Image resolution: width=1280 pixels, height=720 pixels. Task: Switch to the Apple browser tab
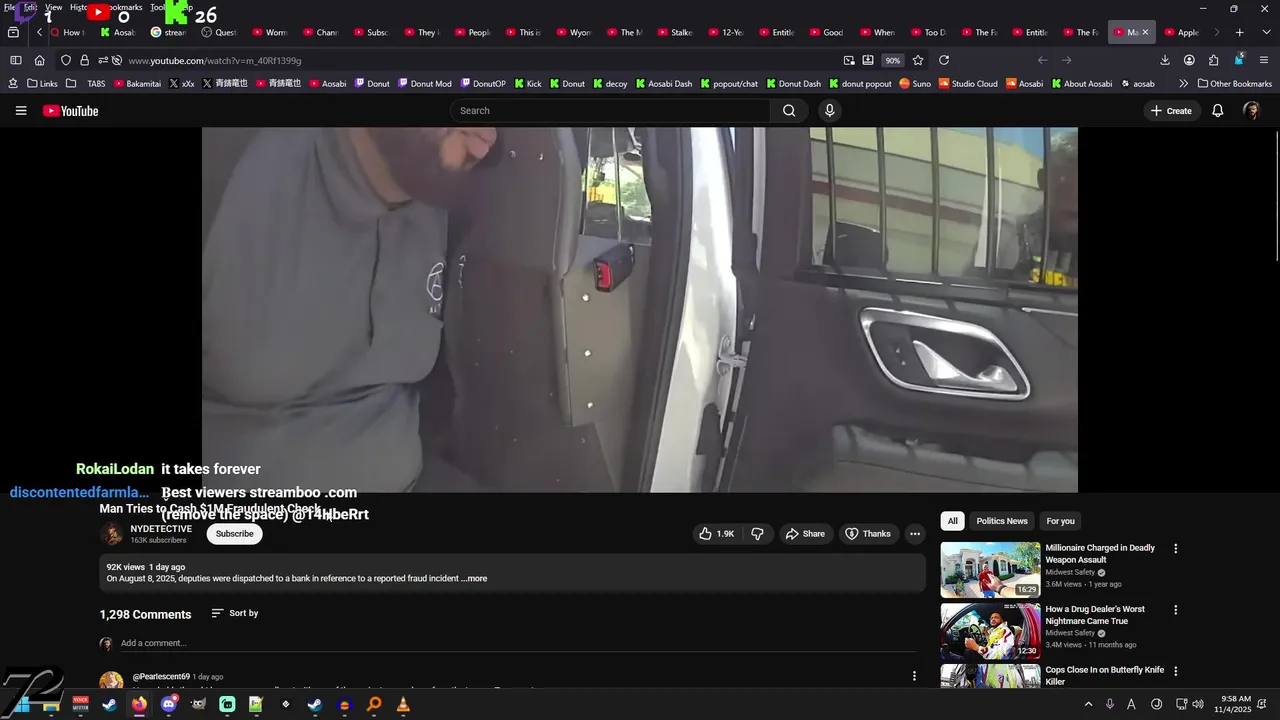1181,33
